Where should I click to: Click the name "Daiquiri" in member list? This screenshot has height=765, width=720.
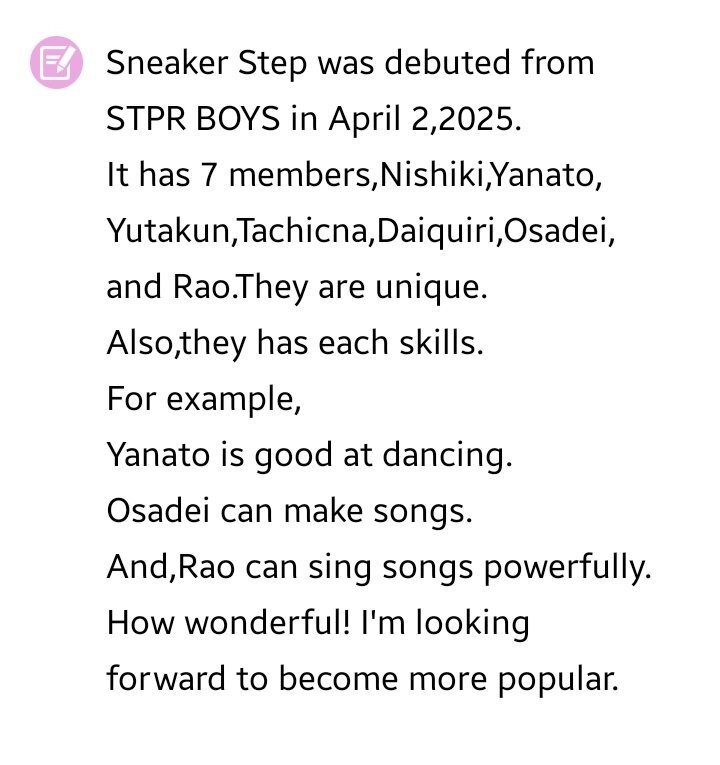[x=437, y=232]
